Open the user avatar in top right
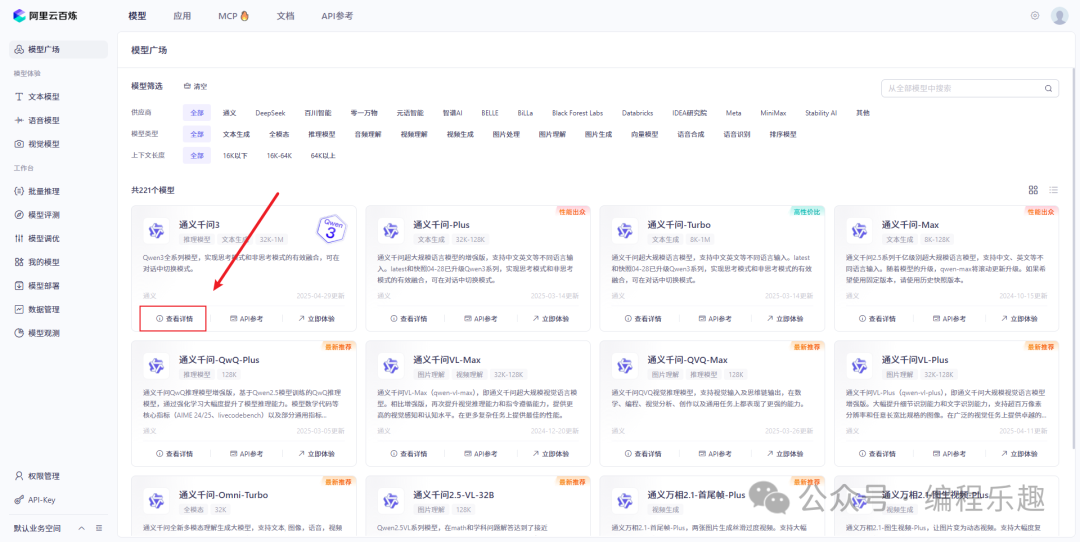Image resolution: width=1080 pixels, height=542 pixels. (x=1059, y=16)
